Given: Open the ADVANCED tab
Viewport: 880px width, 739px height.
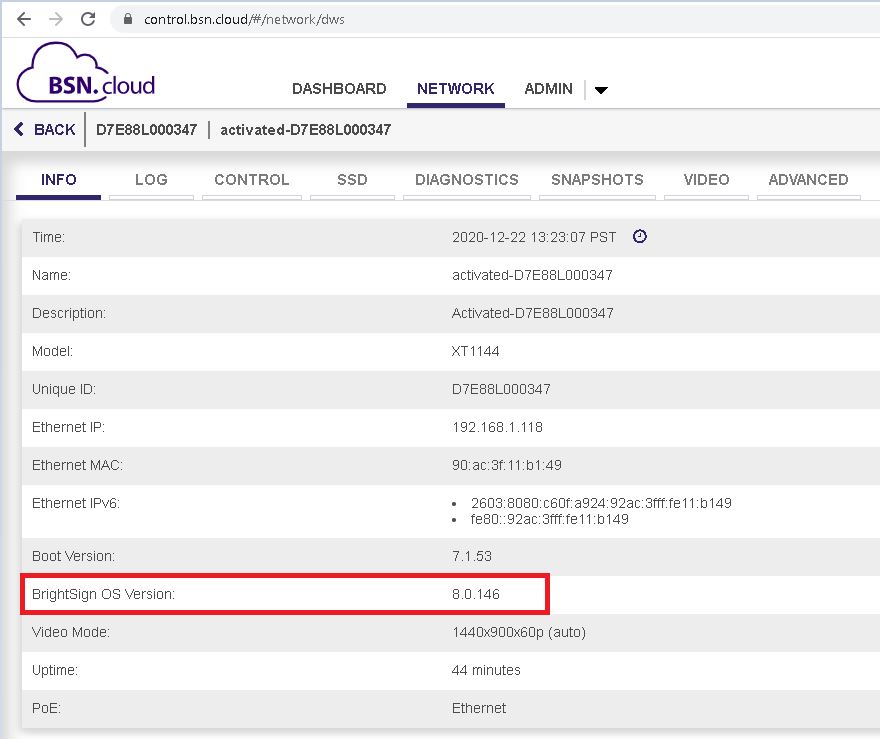Looking at the screenshot, I should (808, 180).
